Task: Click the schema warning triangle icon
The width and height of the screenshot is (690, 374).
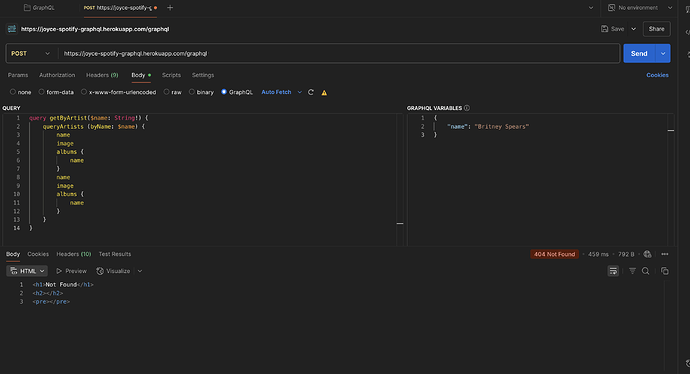Action: click(x=324, y=92)
